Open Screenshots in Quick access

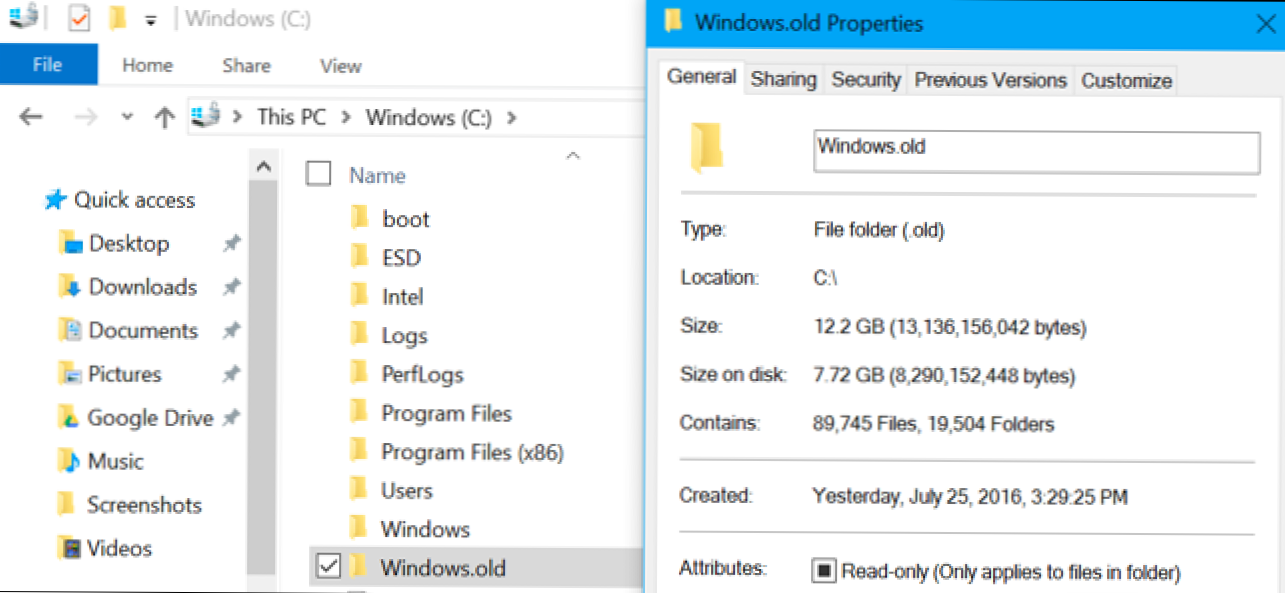pos(144,505)
